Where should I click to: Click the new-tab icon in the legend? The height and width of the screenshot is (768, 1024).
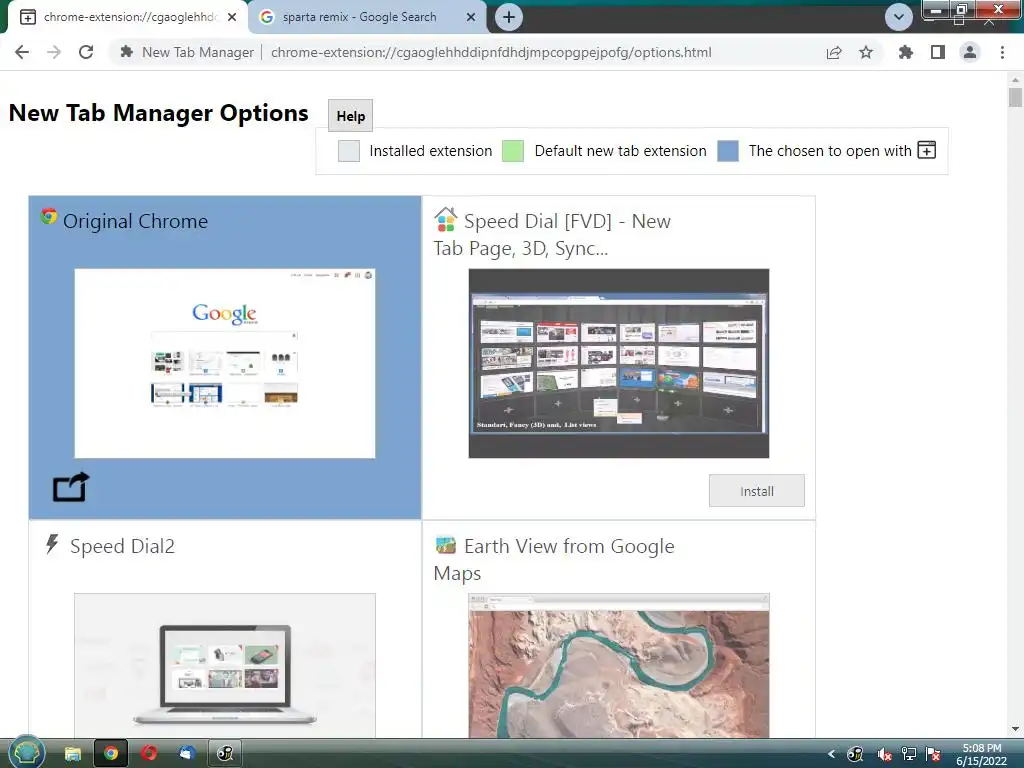tap(927, 150)
